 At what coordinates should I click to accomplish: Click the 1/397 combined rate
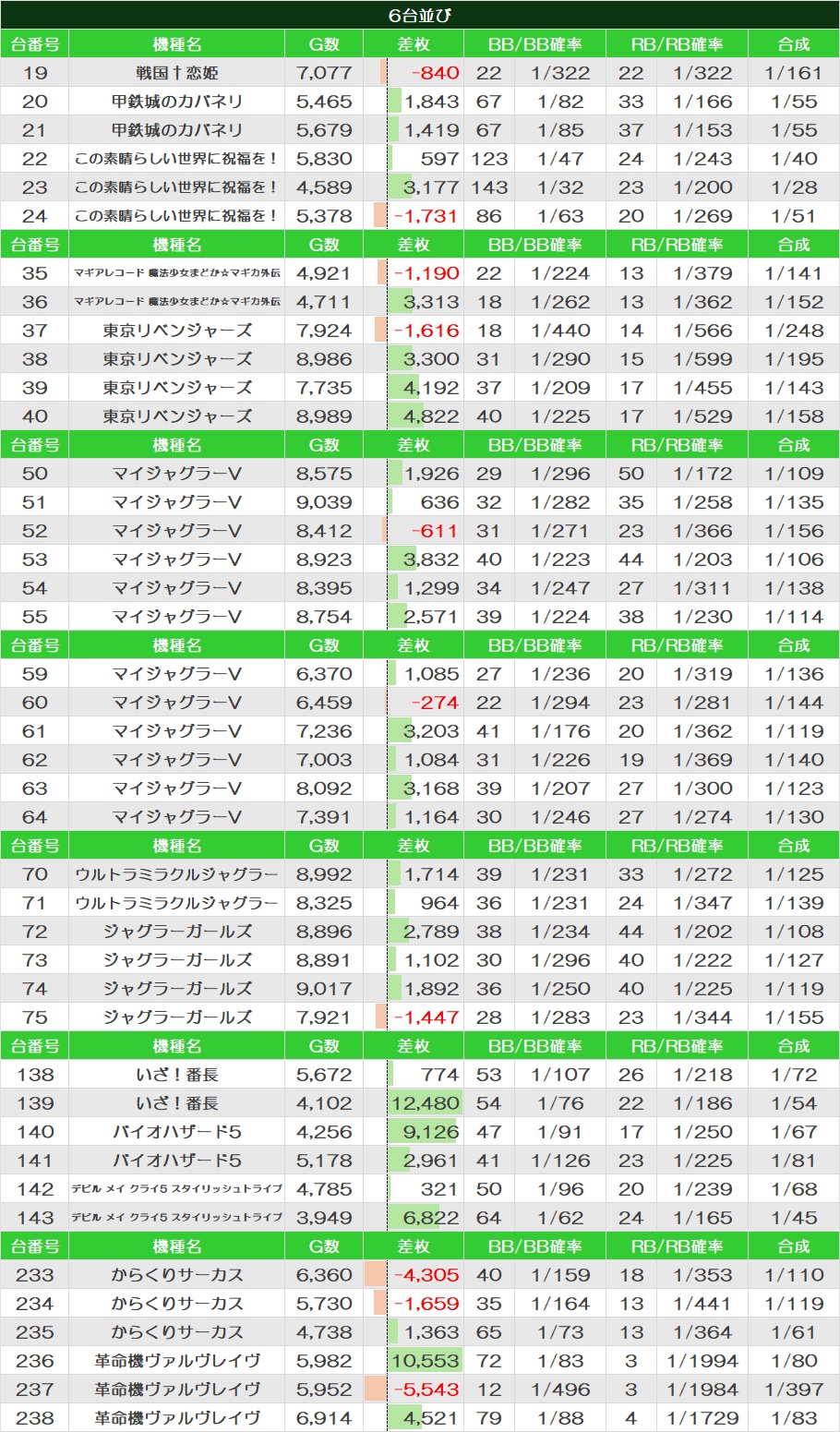point(794,1390)
